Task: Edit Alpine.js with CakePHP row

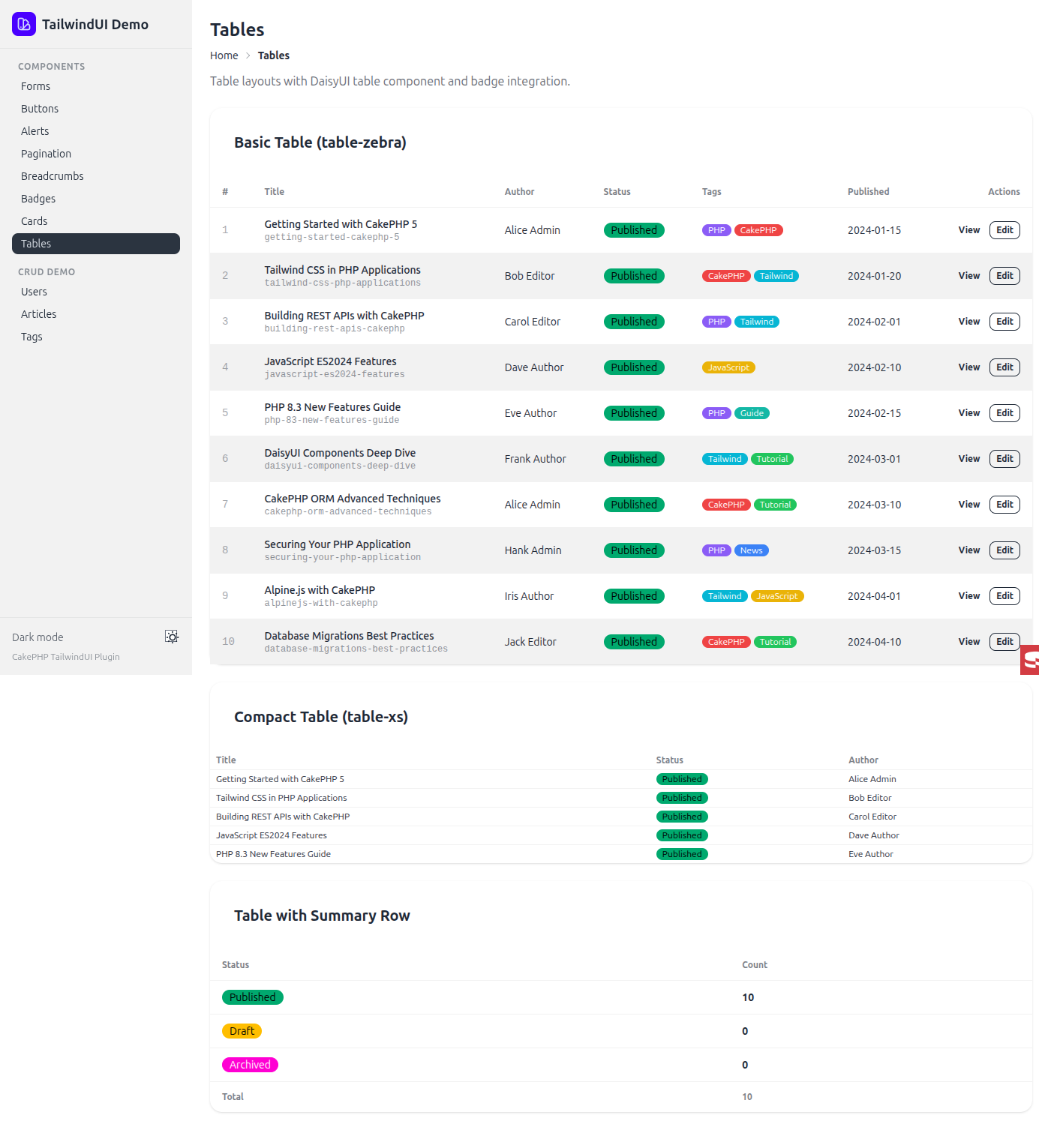Action: [x=1004, y=596]
